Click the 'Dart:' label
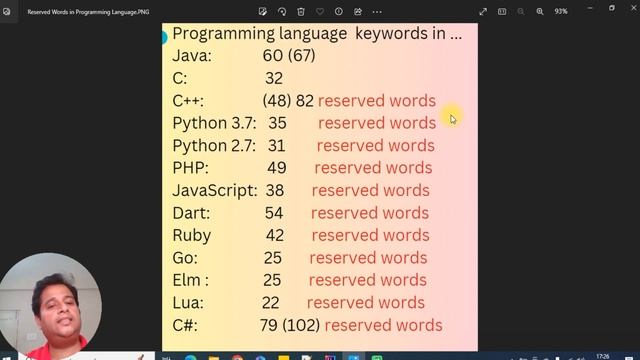Image resolution: width=640 pixels, height=360 pixels. pyautogui.click(x=191, y=213)
